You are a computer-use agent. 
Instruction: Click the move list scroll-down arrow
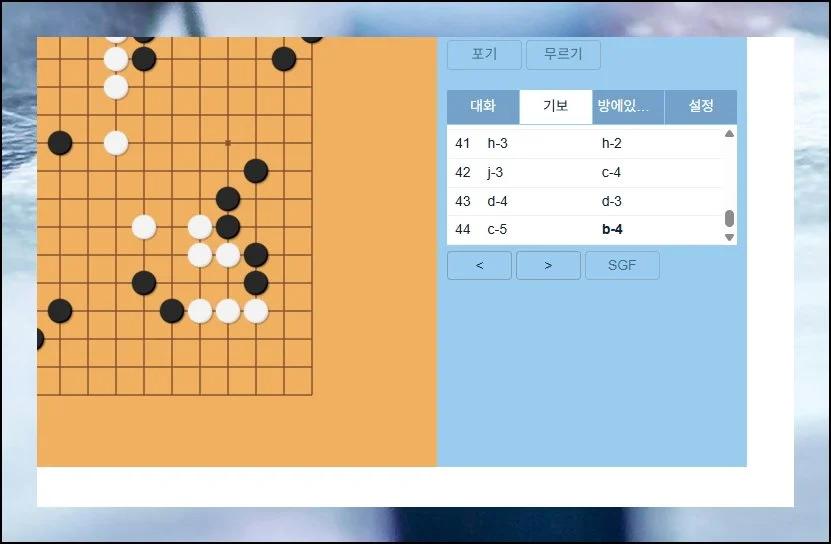coord(729,237)
